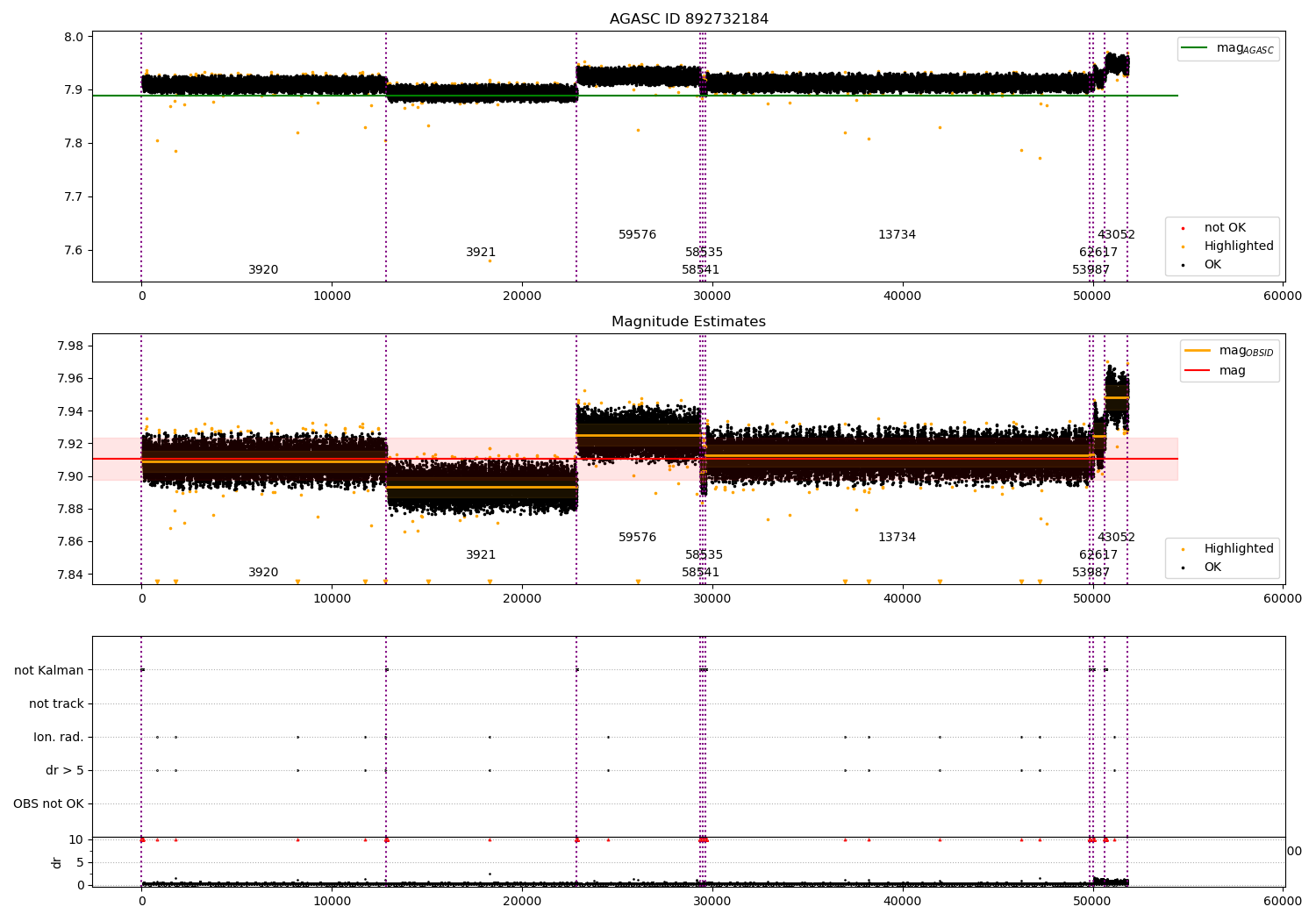The height and width of the screenshot is (921, 1316).
Task: Click the 'Ion. rad.' axis label
Action: pos(59,737)
